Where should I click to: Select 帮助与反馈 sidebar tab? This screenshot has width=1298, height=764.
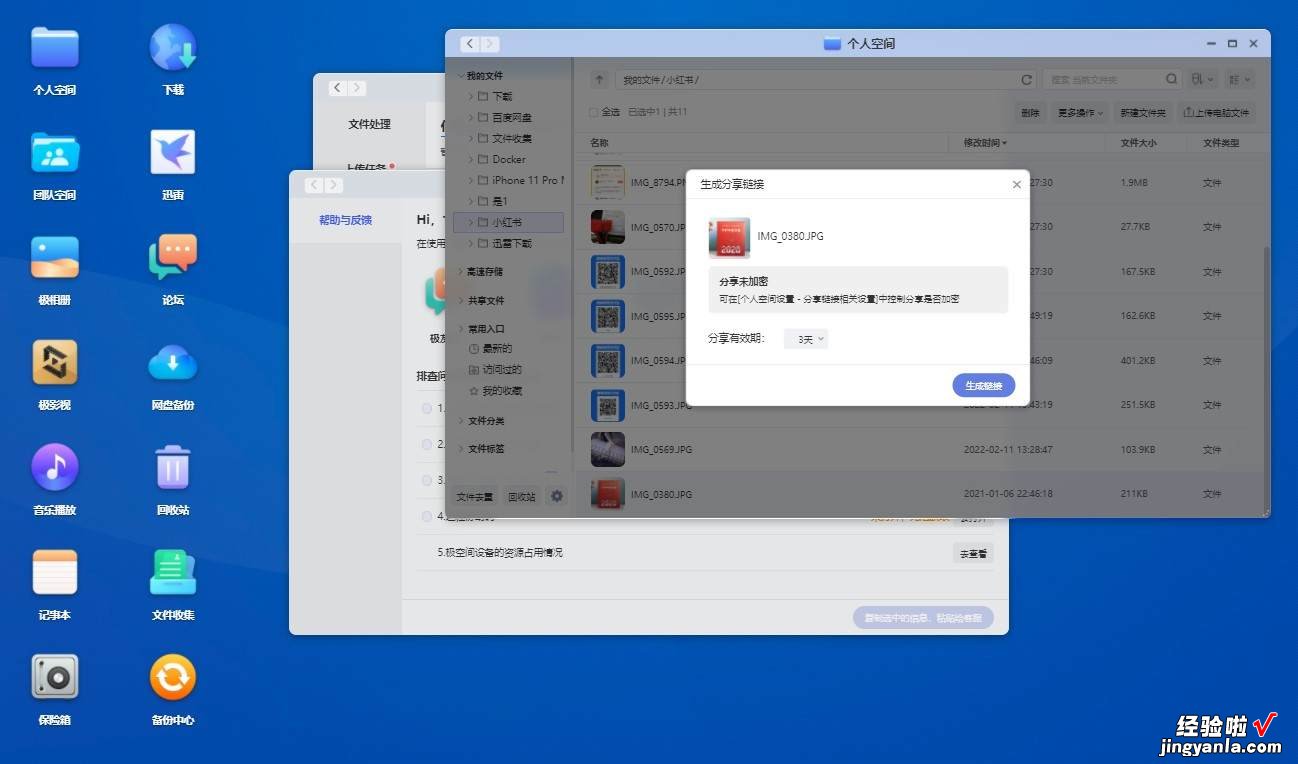[x=345, y=220]
